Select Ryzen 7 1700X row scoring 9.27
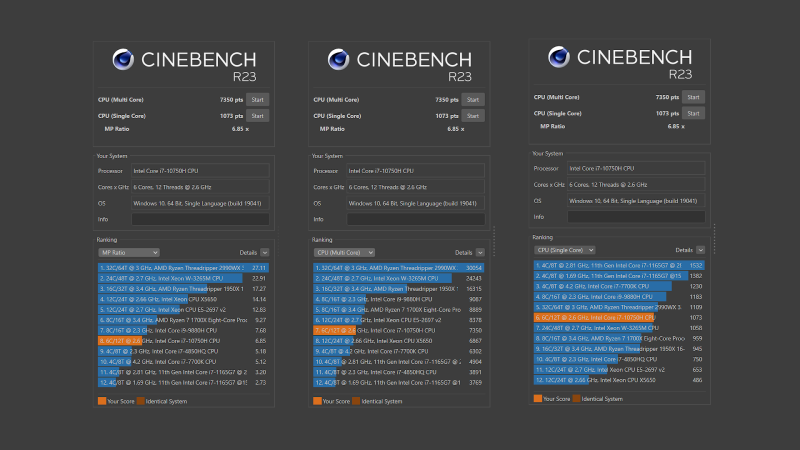Image resolution: width=800 pixels, height=450 pixels. (183, 320)
